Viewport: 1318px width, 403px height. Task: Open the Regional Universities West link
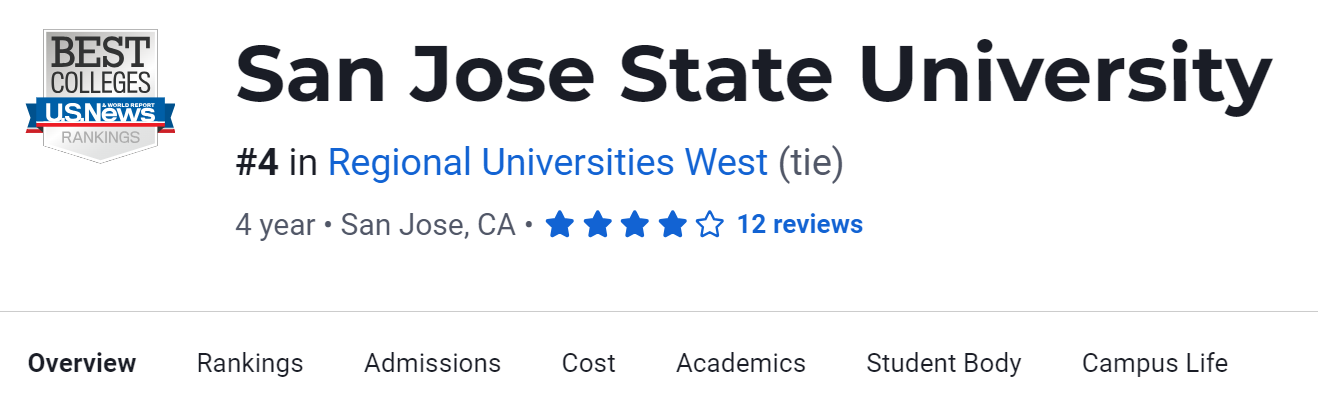pyautogui.click(x=548, y=162)
